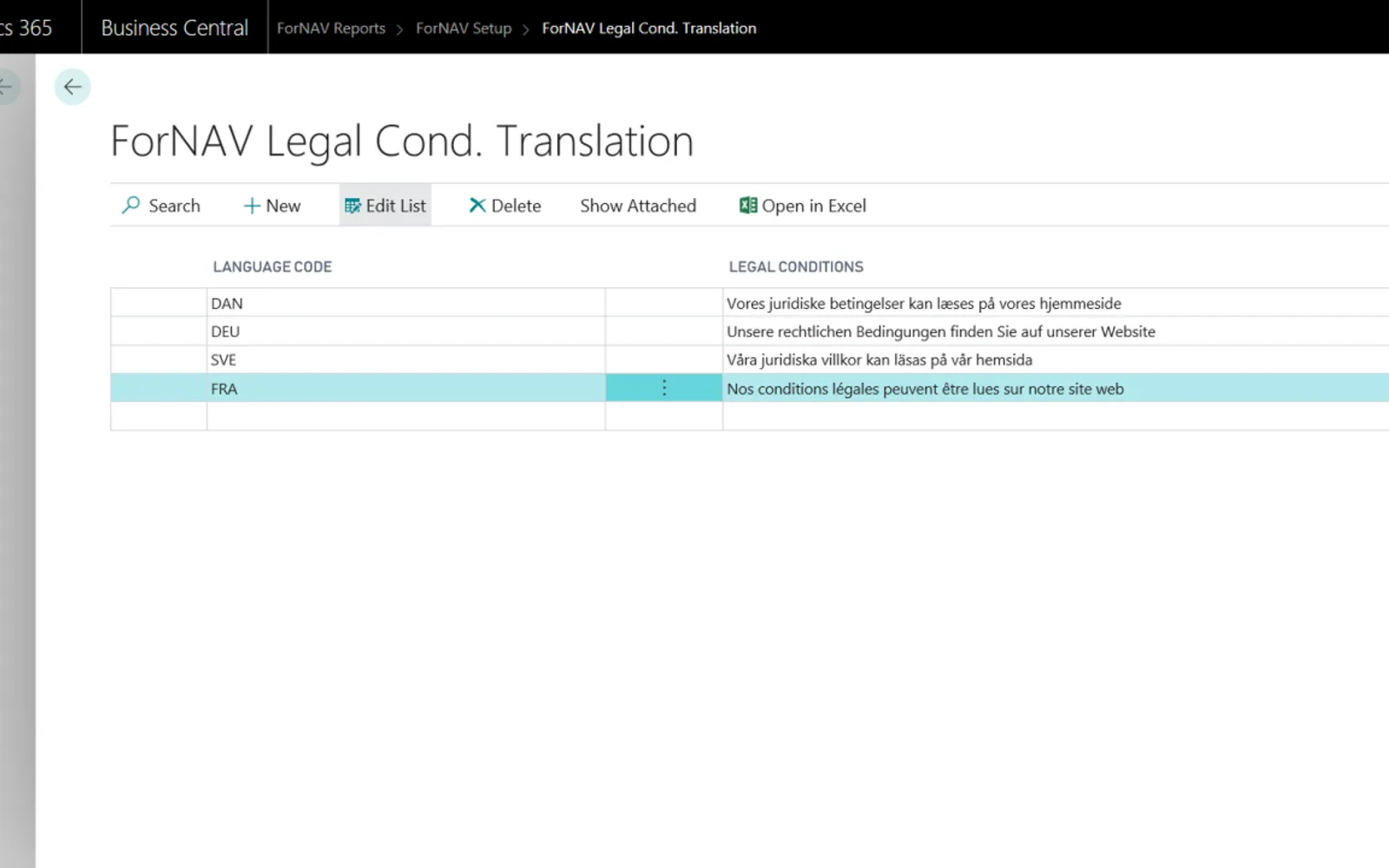Viewport: 1389px width, 868px height.
Task: Click the Search magnifier icon
Action: point(131,205)
